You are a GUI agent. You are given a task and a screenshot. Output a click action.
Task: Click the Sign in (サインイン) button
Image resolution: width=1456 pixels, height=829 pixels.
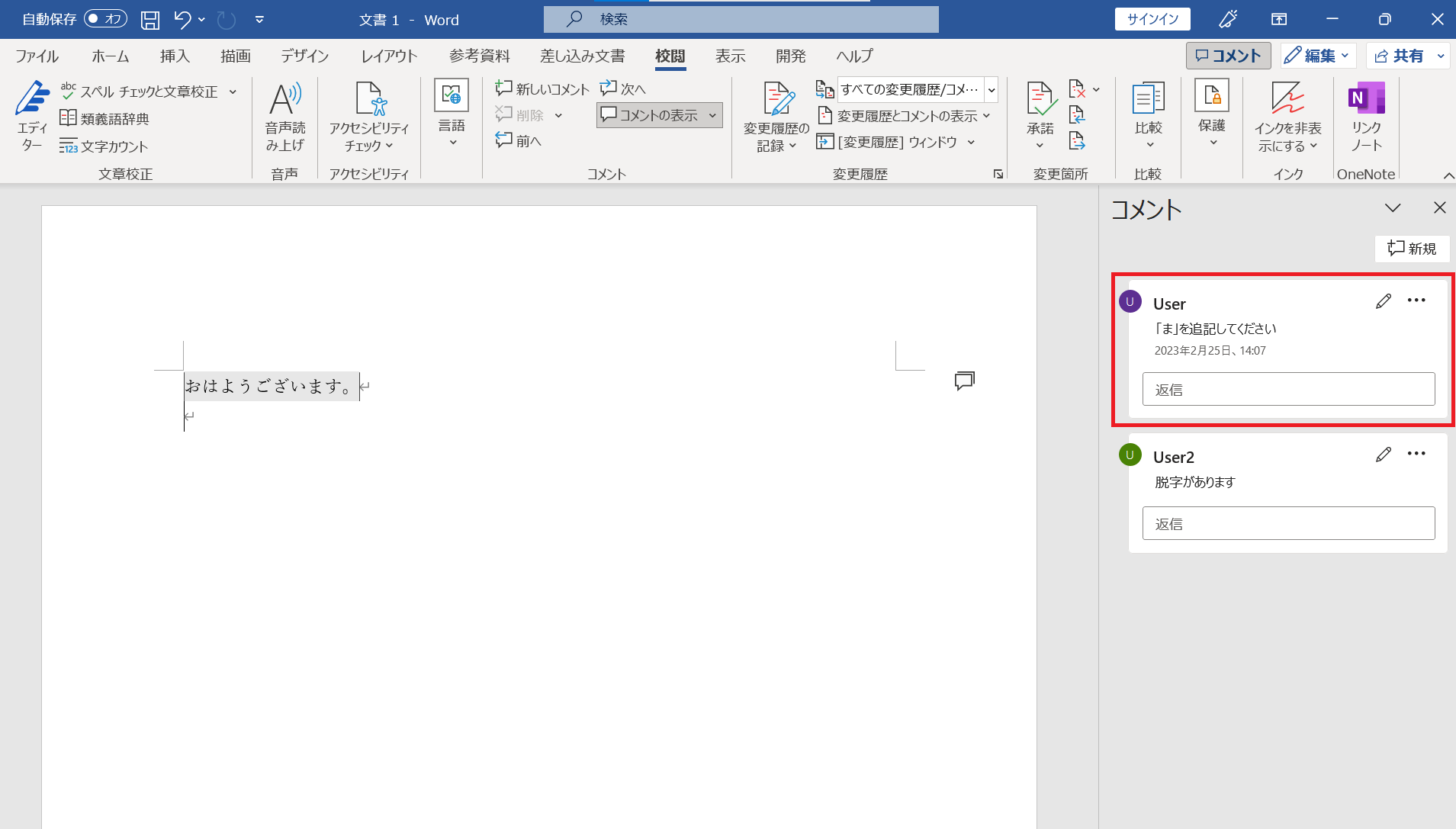click(1152, 19)
